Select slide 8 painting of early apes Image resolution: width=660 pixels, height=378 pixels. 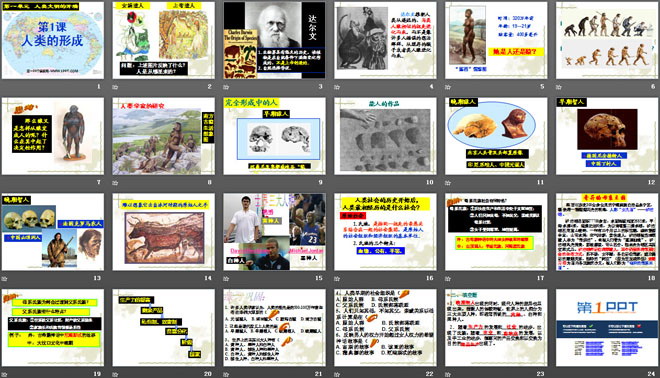[163, 136]
